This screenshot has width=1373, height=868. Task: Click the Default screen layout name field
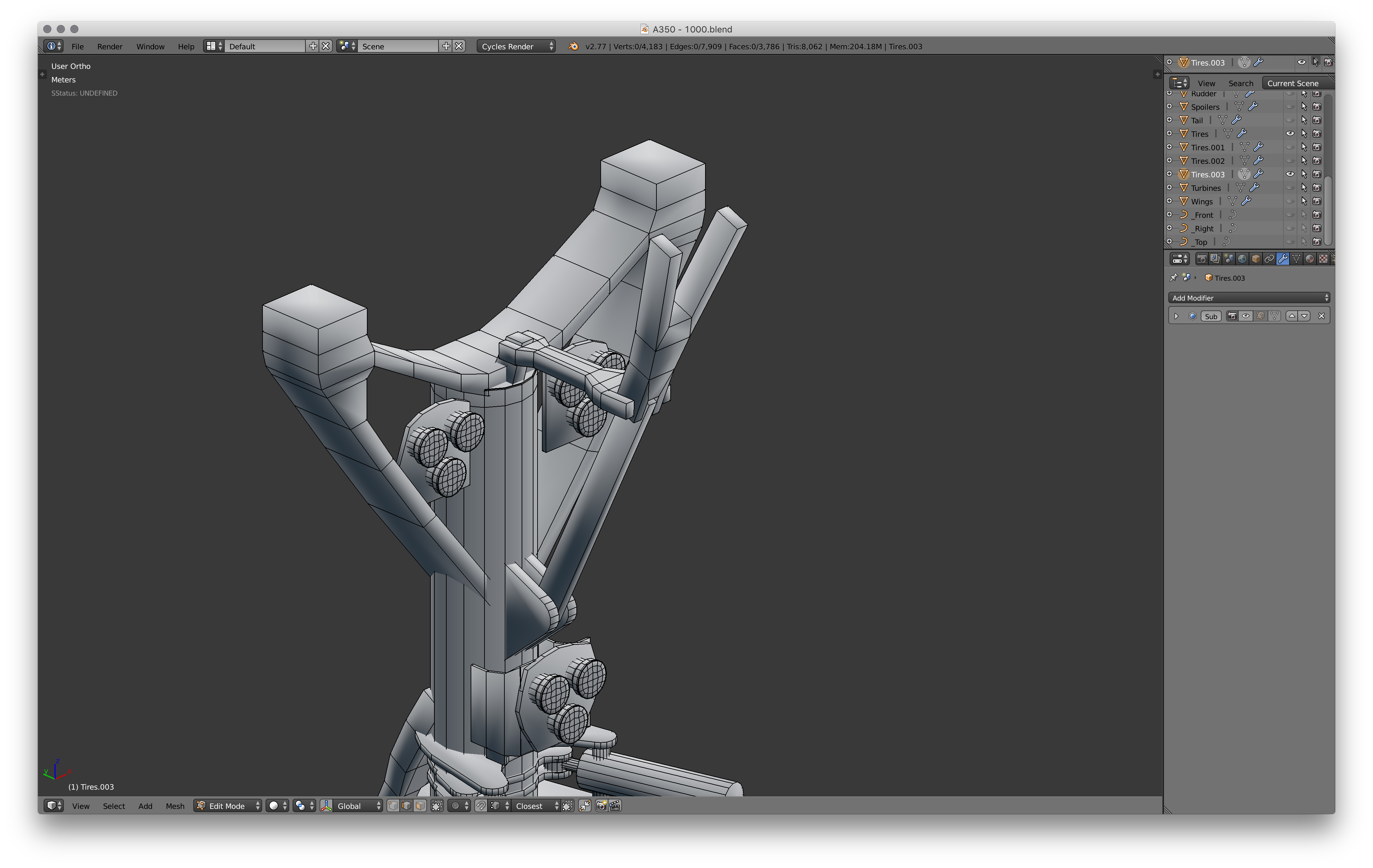point(265,46)
